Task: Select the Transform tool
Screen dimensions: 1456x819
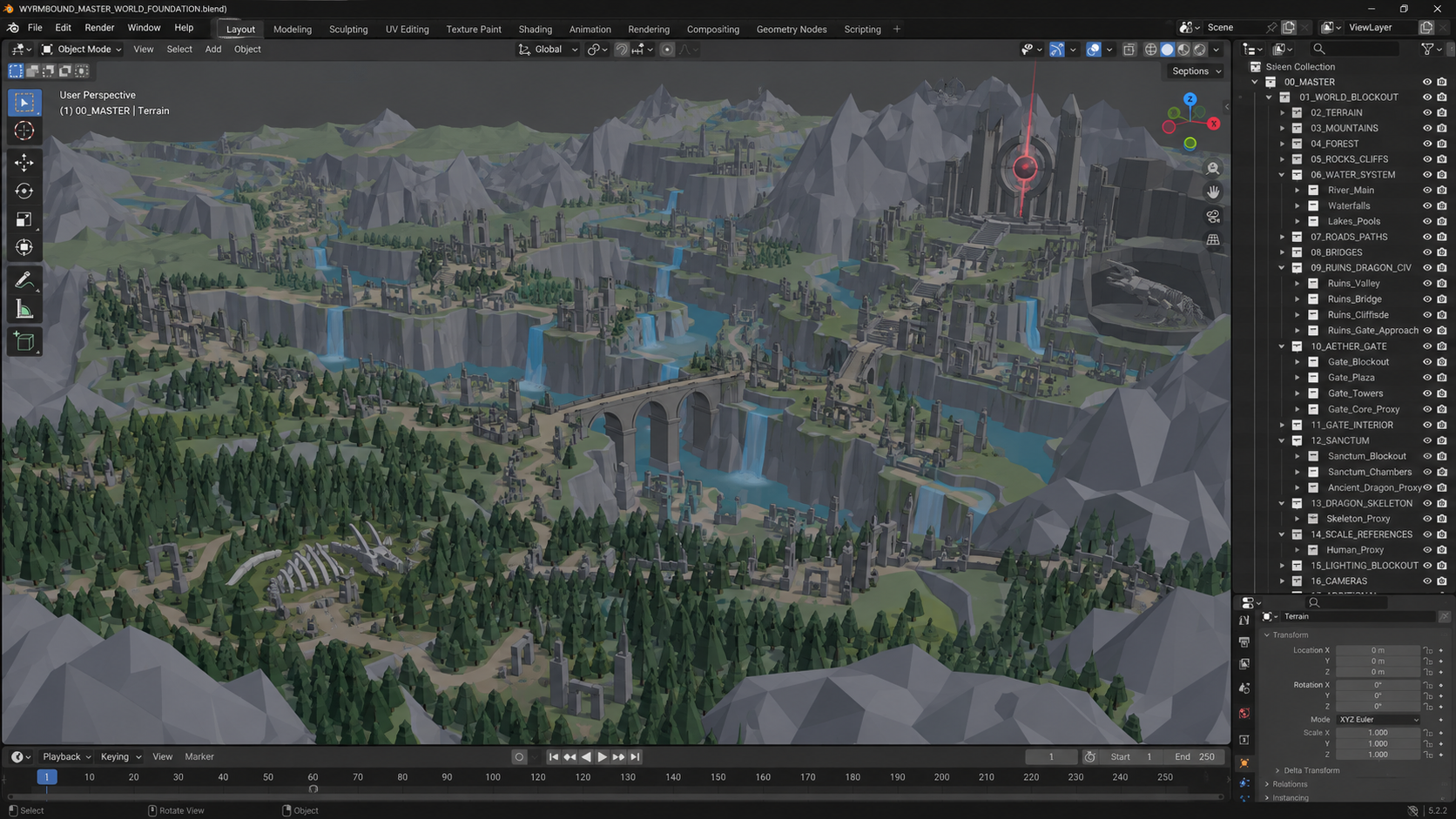Action: tap(24, 248)
